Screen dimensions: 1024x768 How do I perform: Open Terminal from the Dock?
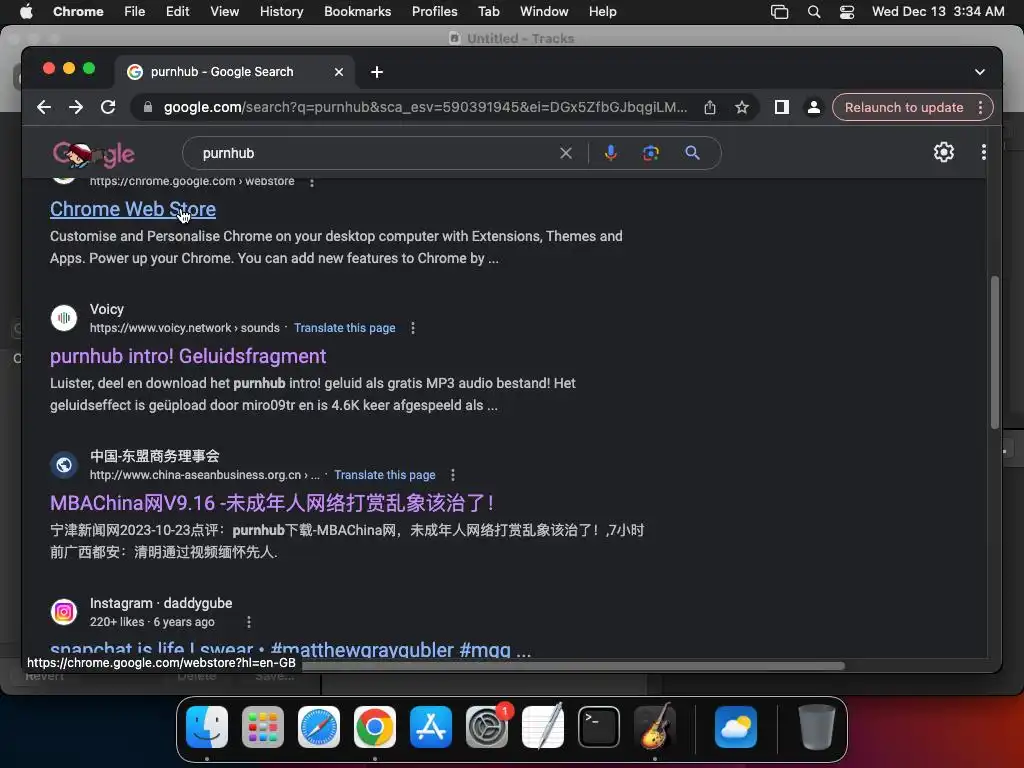tap(598, 727)
